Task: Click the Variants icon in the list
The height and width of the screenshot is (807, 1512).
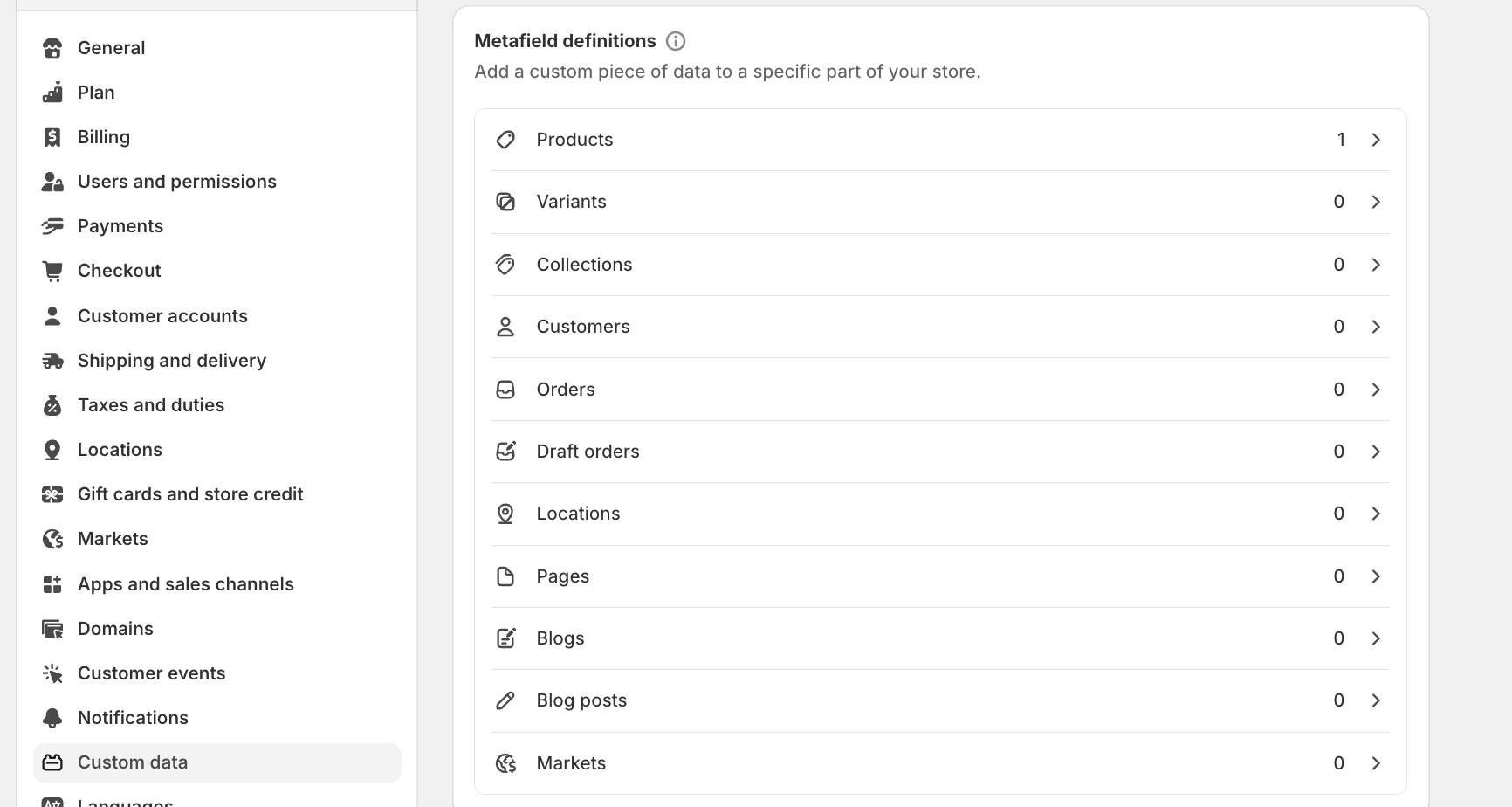Action: click(505, 202)
